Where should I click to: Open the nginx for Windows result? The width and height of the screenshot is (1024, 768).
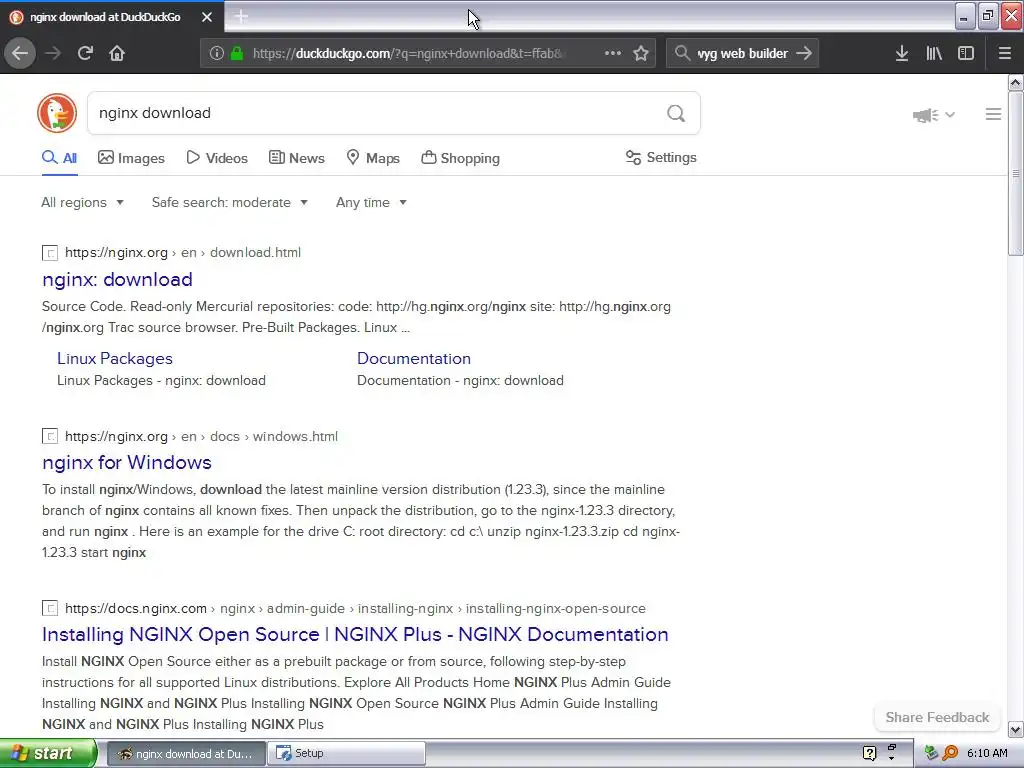[127, 462]
